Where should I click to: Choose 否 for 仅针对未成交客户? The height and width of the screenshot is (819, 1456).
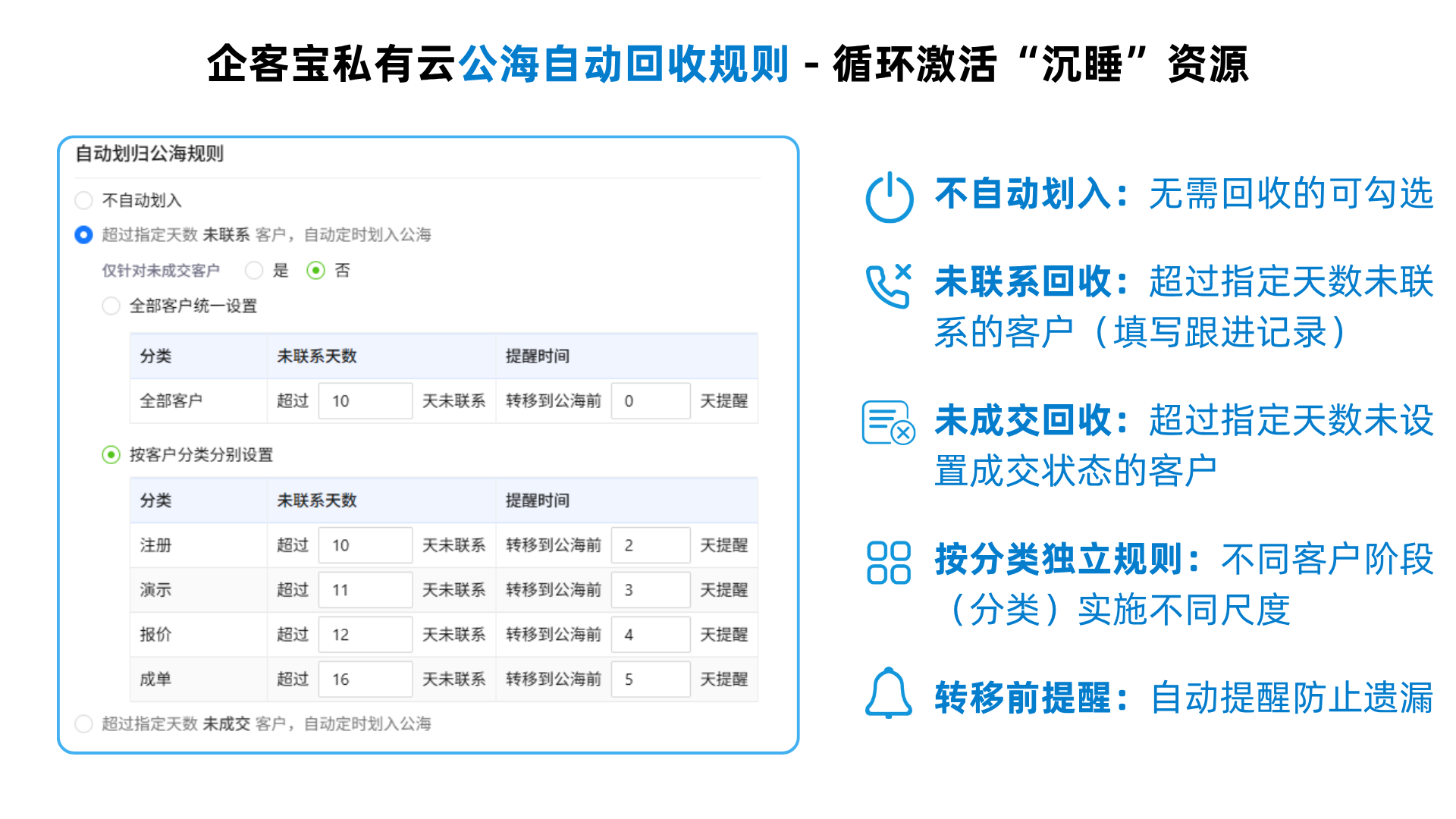point(315,271)
